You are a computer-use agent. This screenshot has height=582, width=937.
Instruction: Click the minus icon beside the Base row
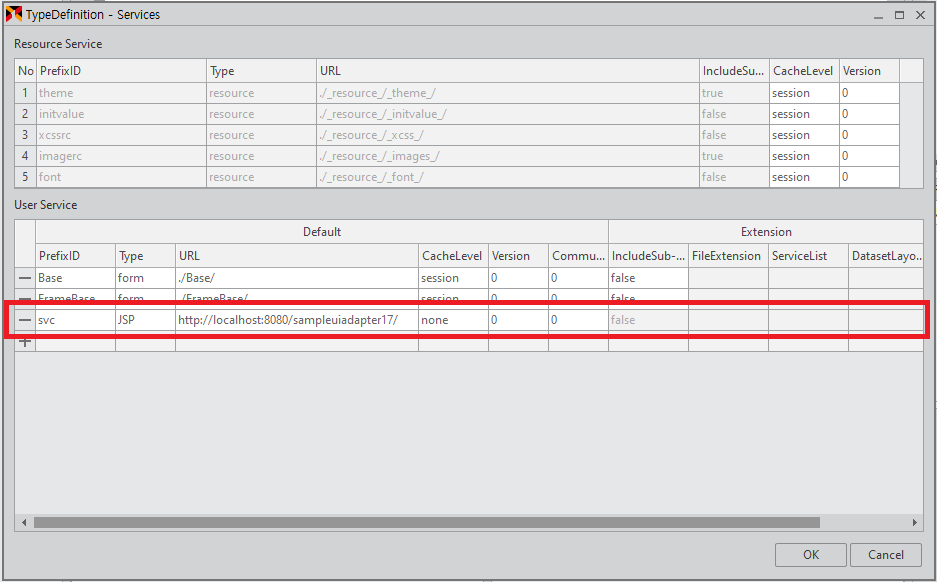click(x=25, y=278)
